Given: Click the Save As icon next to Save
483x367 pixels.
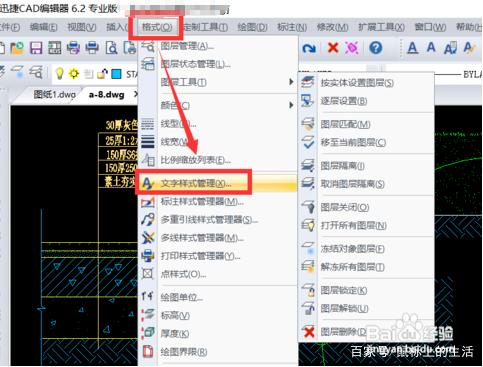Looking at the screenshot, I should click(54, 48).
